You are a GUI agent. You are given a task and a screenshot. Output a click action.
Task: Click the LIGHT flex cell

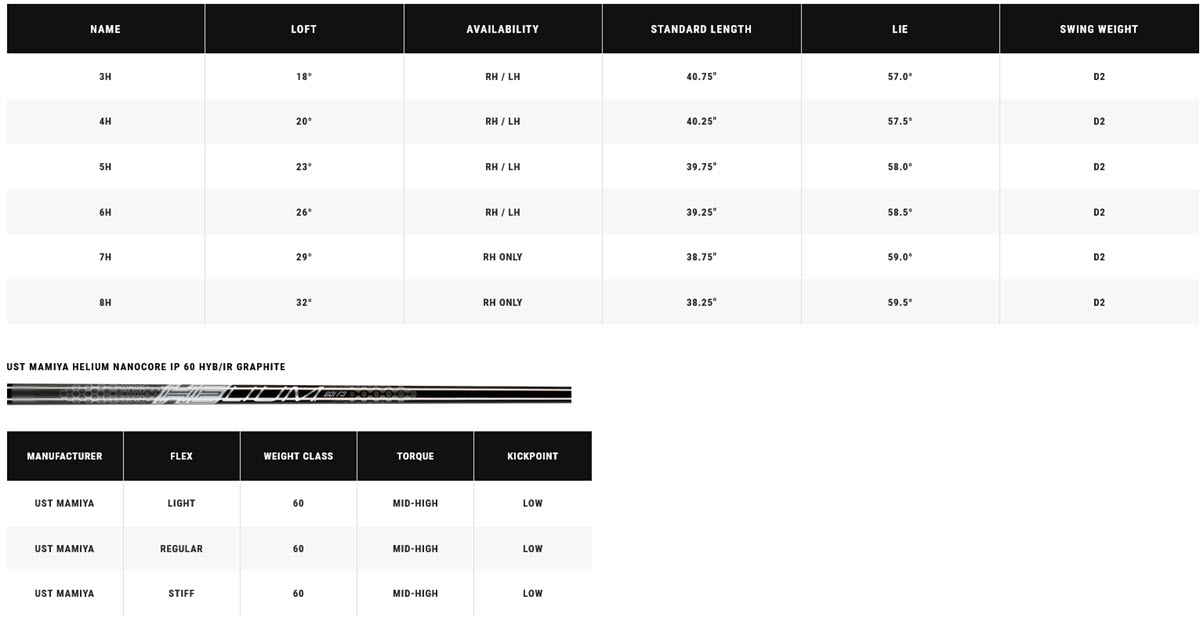(x=181, y=503)
